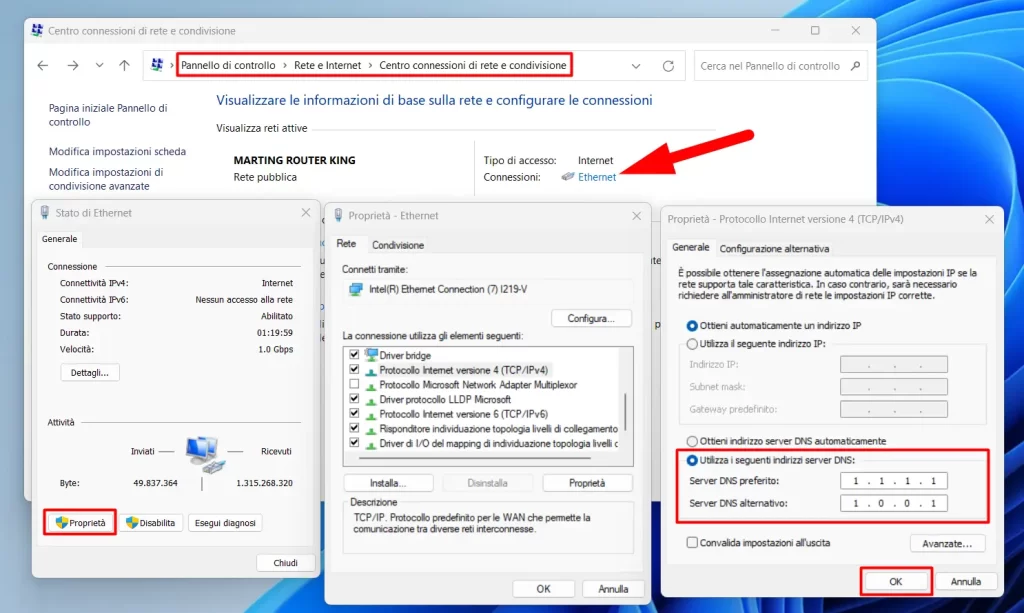This screenshot has width=1024, height=613.
Task: Click the network computers activity icon
Action: tap(205, 454)
